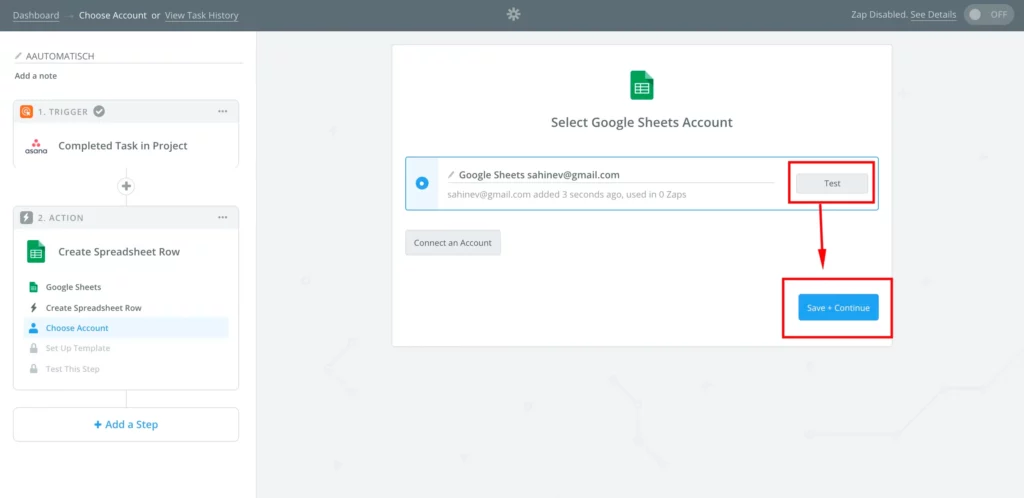Select the sahinev@gmail.com account radio button
Image resolution: width=1024 pixels, height=498 pixels.
click(x=422, y=183)
